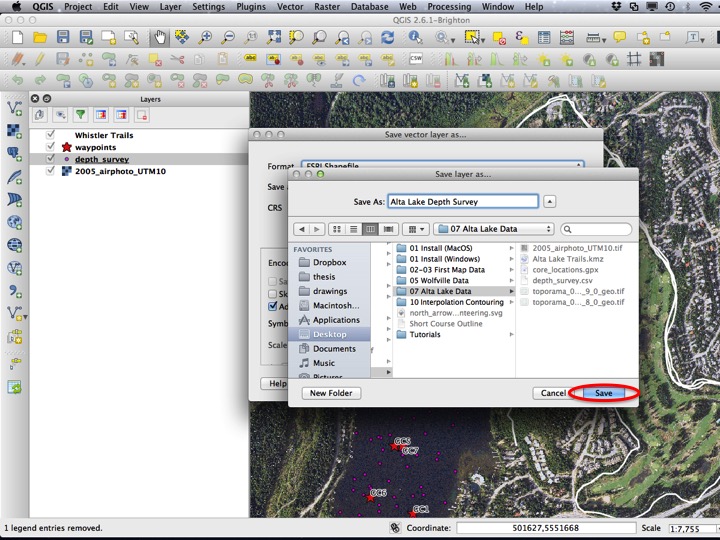Image resolution: width=720 pixels, height=540 pixels.
Task: Switch file dialog to list view
Action: tap(354, 229)
